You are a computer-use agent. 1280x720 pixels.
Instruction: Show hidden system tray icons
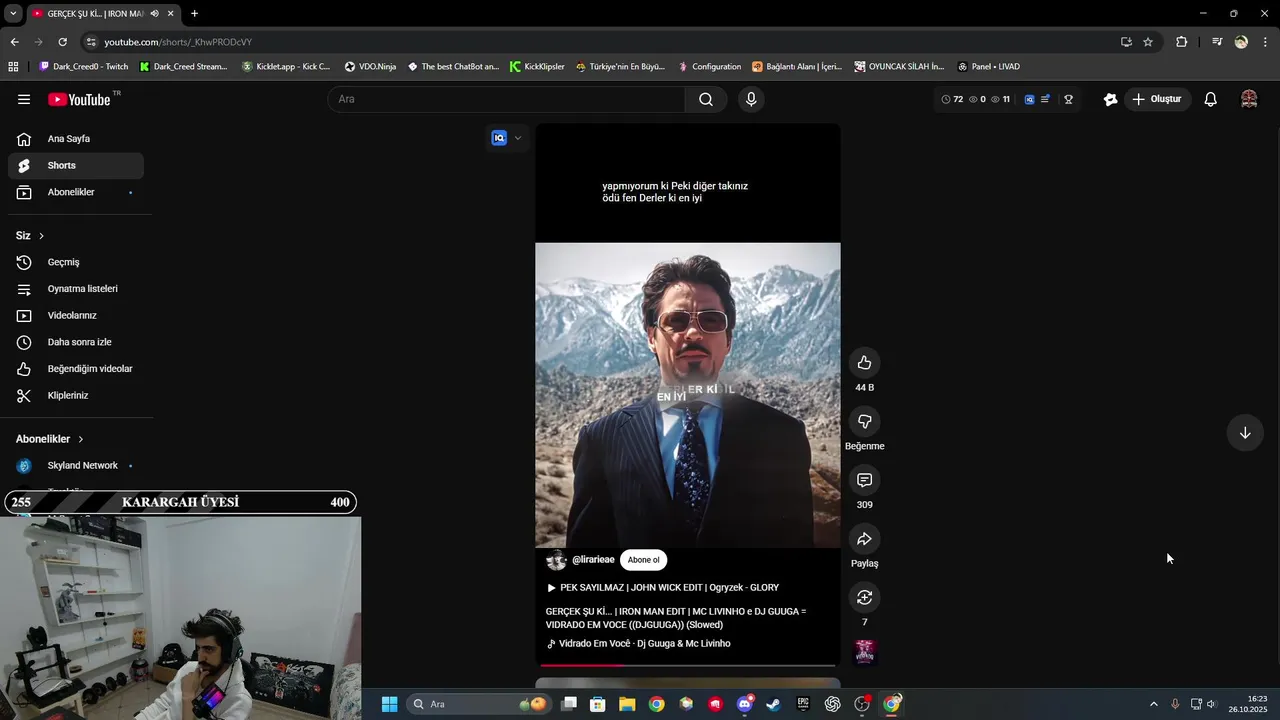tap(1153, 704)
